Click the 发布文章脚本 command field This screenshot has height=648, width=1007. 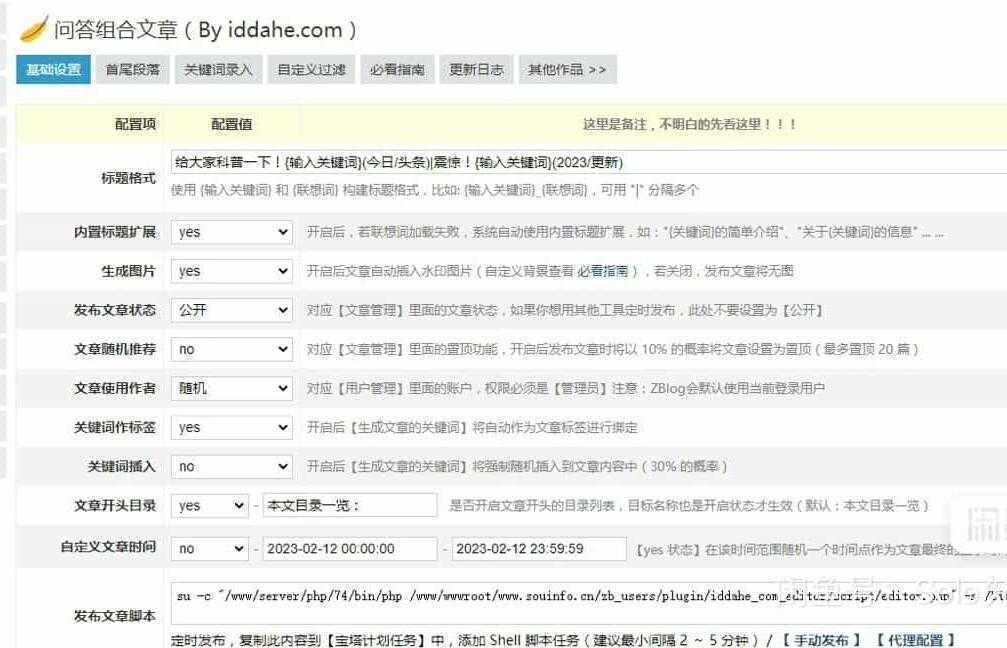588,606
